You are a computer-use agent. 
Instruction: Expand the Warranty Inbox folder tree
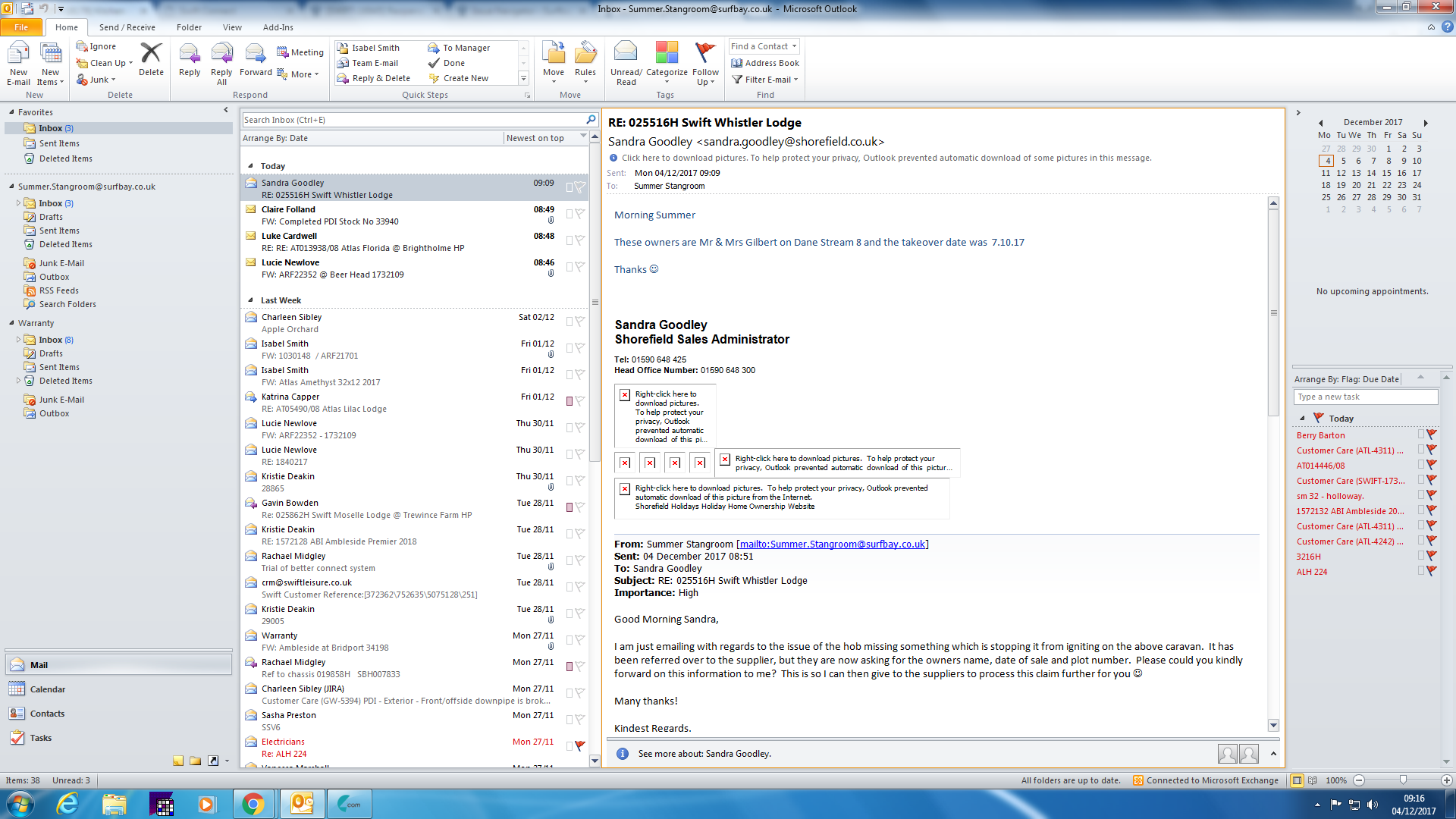tap(18, 340)
